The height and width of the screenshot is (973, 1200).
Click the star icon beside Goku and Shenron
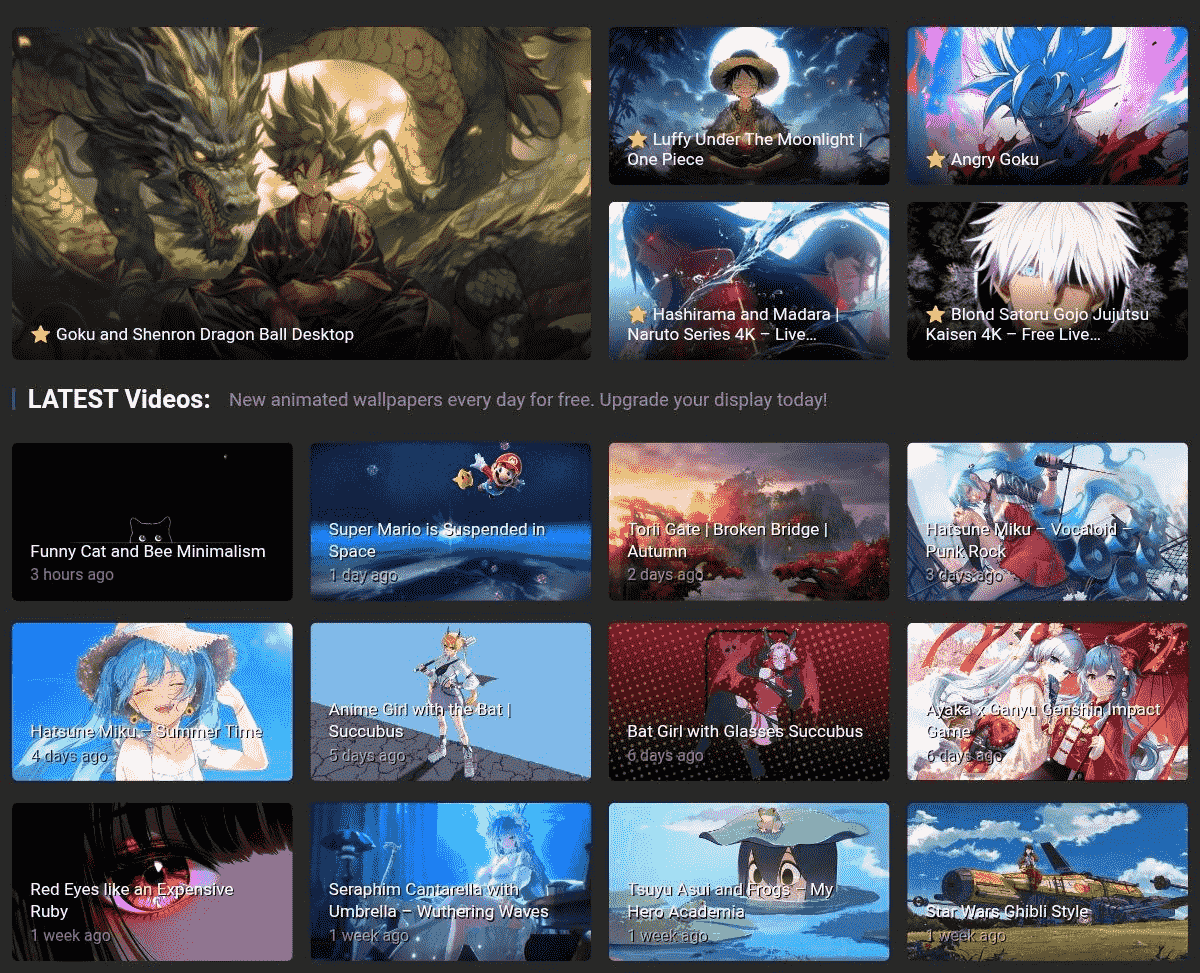pyautogui.click(x=40, y=334)
